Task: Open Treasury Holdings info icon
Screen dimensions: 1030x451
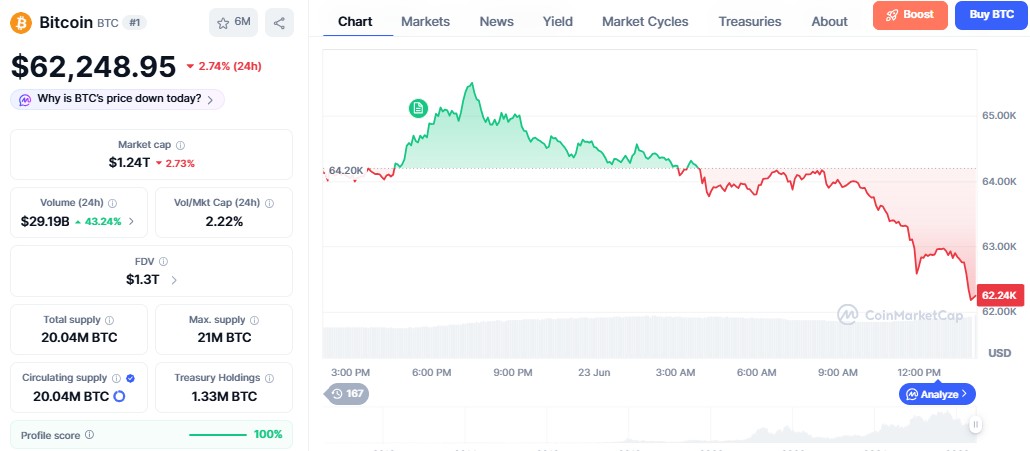Action: [x=269, y=378]
